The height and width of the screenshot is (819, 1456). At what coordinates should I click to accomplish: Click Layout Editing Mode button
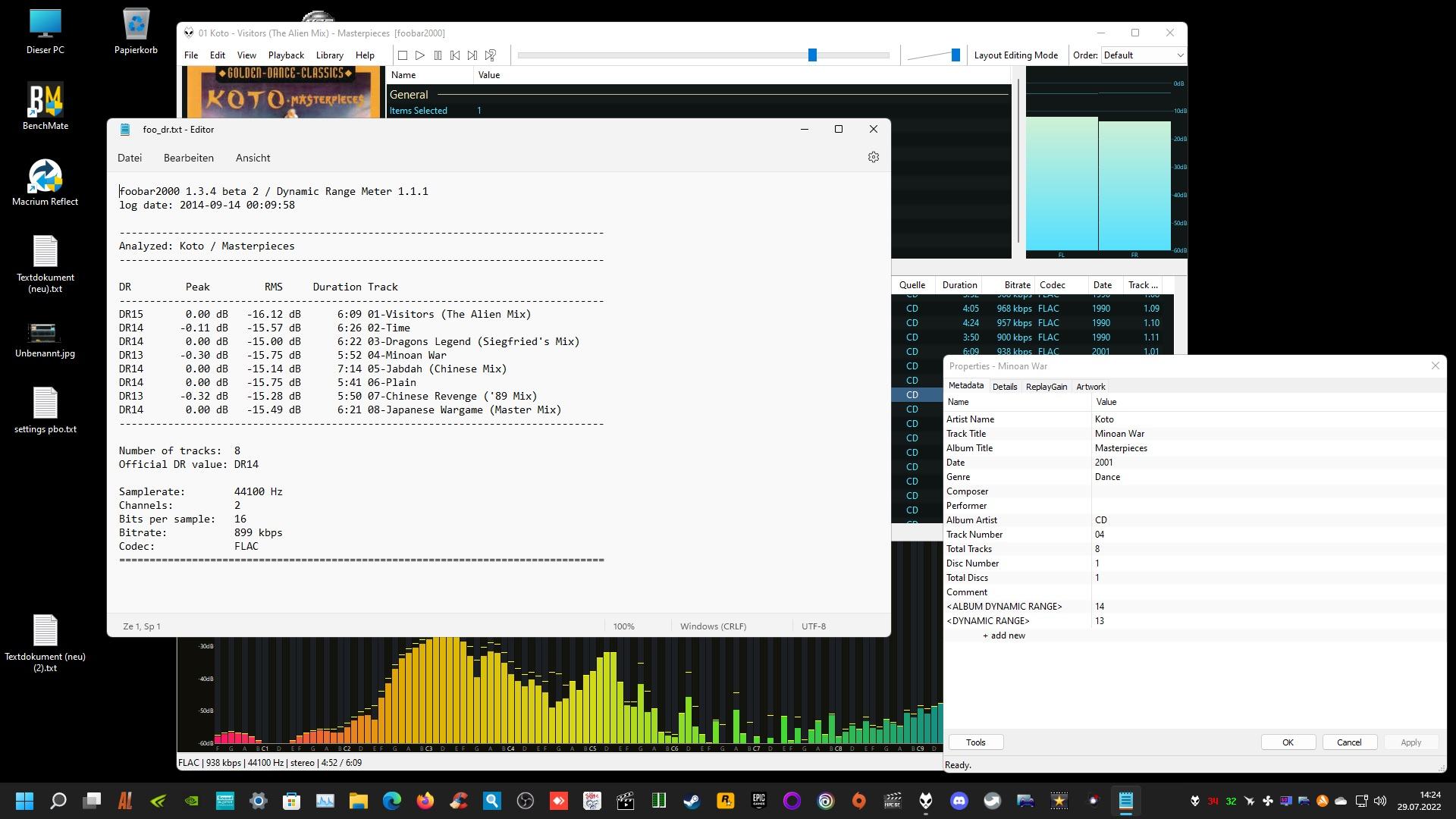pos(1015,55)
